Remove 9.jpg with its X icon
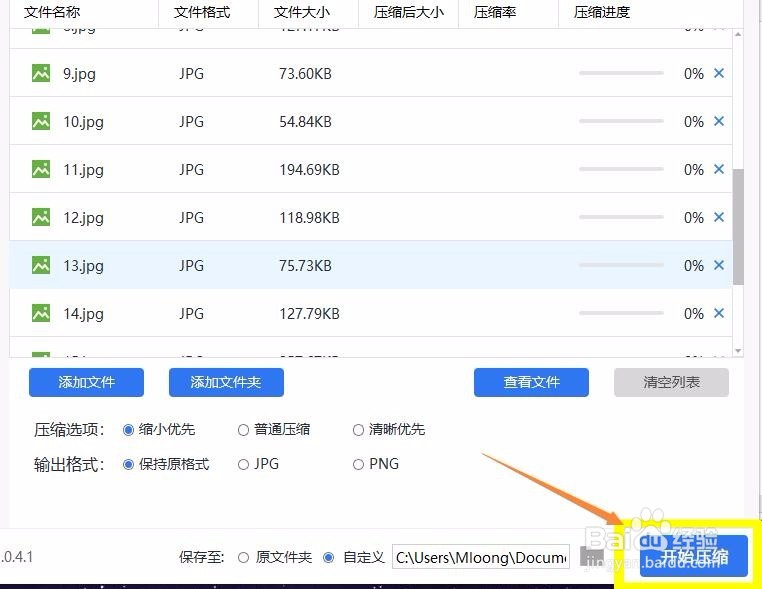The image size is (762, 589). 719,73
